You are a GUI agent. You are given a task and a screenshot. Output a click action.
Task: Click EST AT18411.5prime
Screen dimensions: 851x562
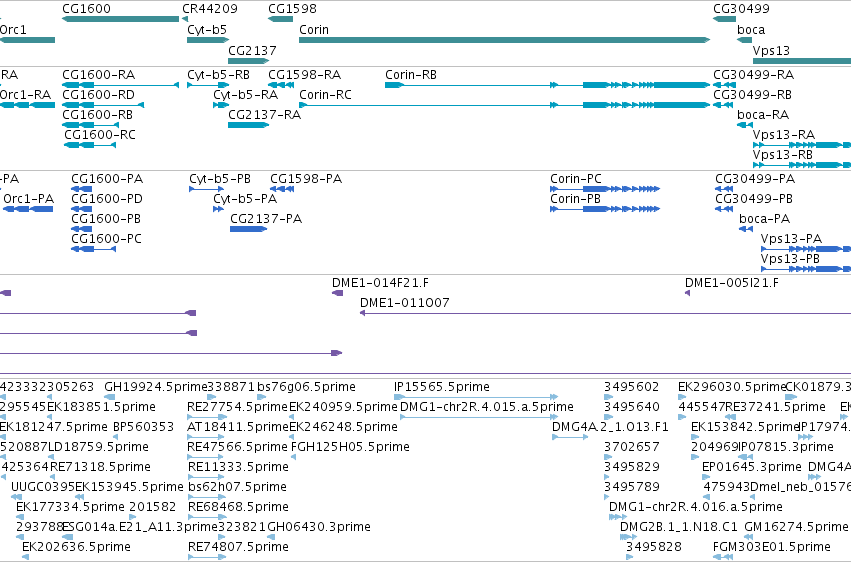pyautogui.click(x=206, y=437)
